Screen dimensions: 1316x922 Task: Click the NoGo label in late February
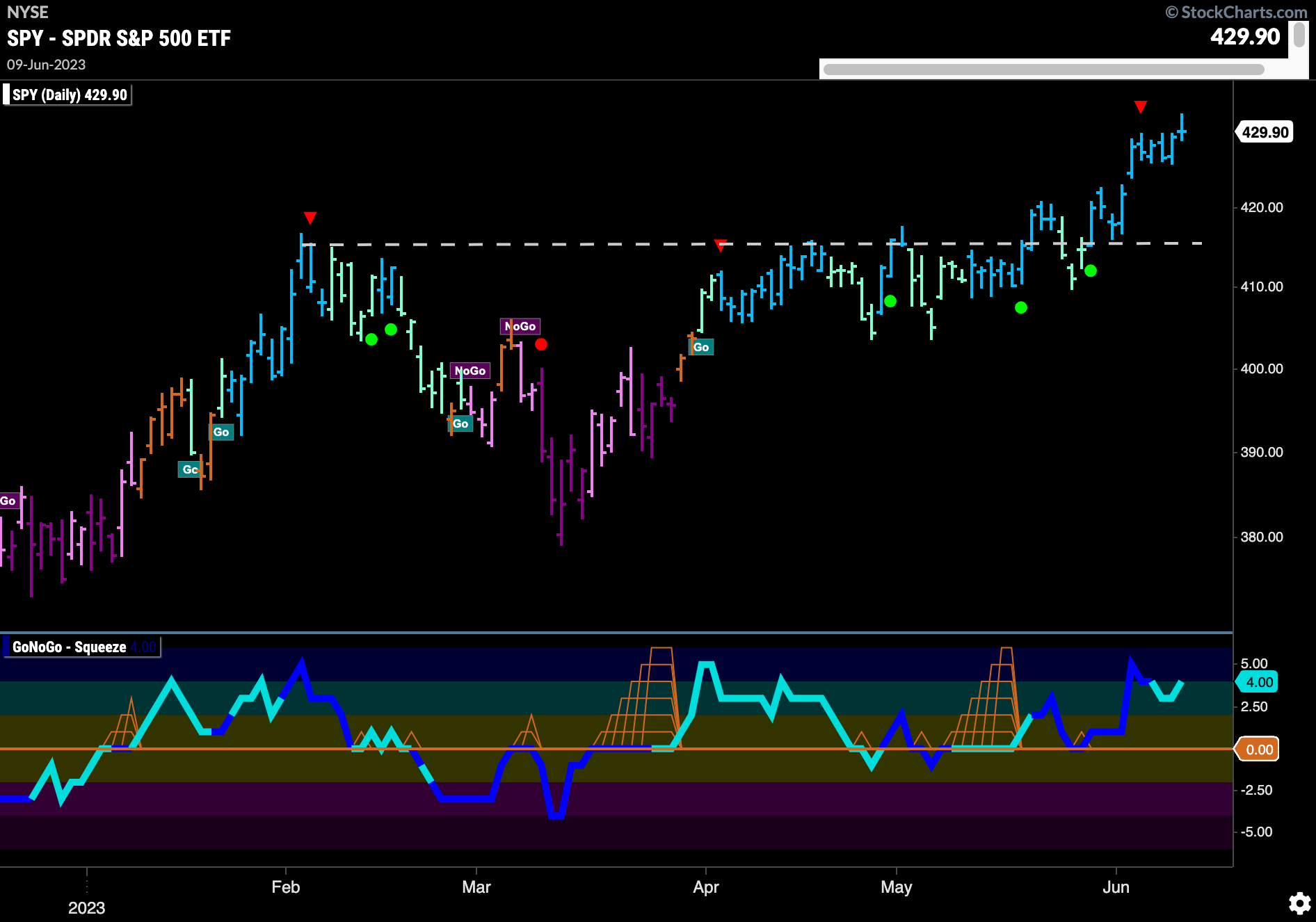coord(470,371)
